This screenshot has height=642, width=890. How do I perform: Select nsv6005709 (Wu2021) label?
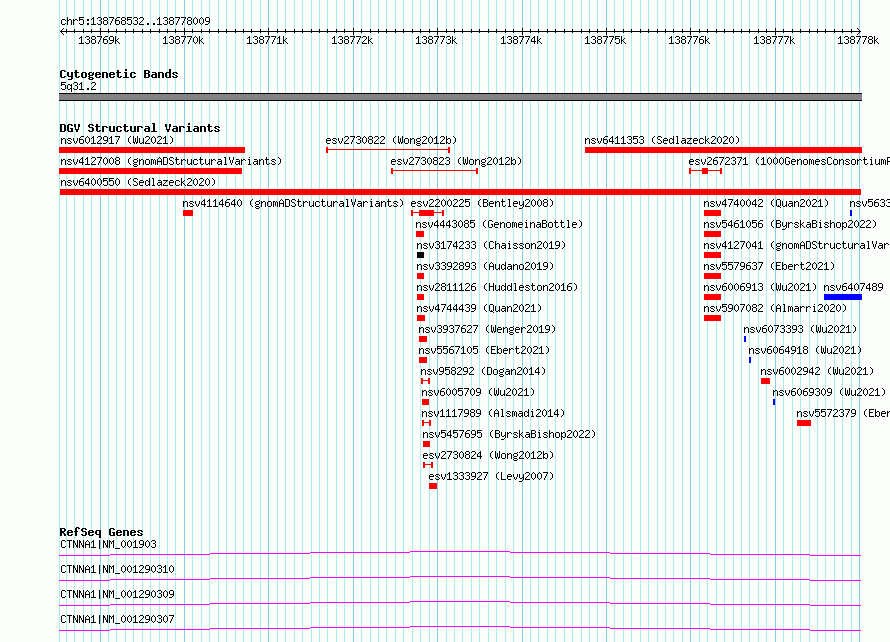[x=478, y=392]
